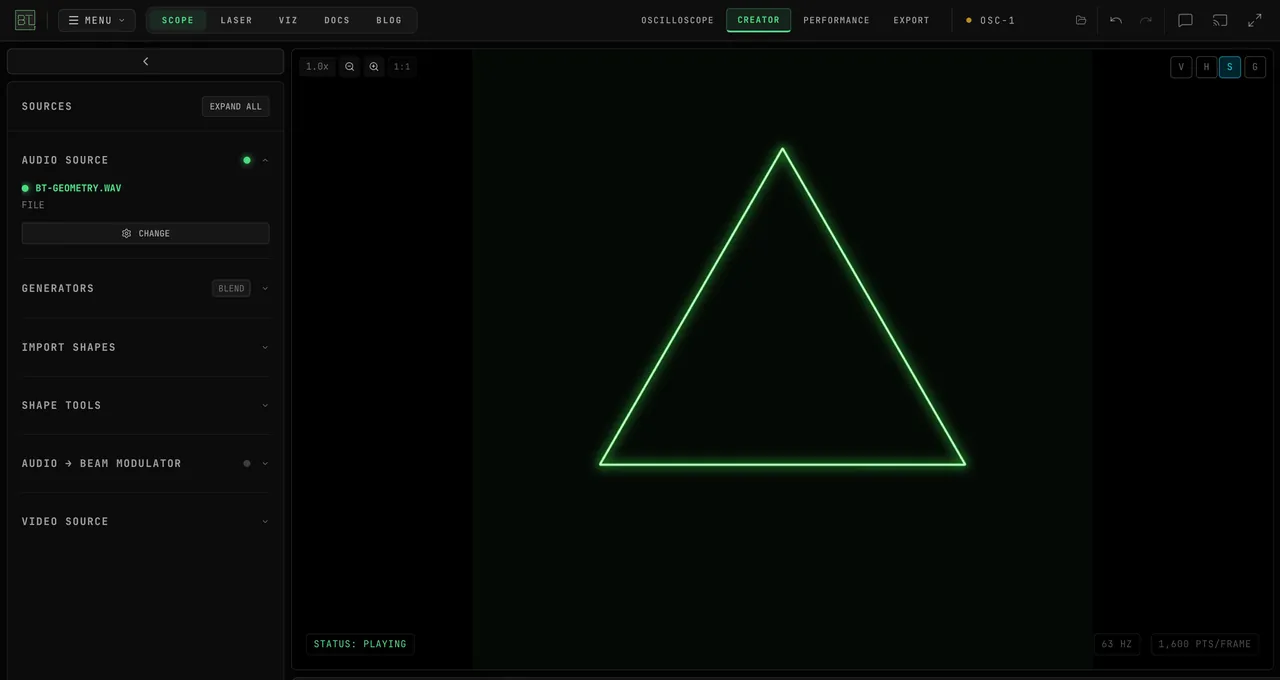The width and height of the screenshot is (1280, 680).
Task: Zoom out with the magnifier minus icon
Action: coord(350,67)
